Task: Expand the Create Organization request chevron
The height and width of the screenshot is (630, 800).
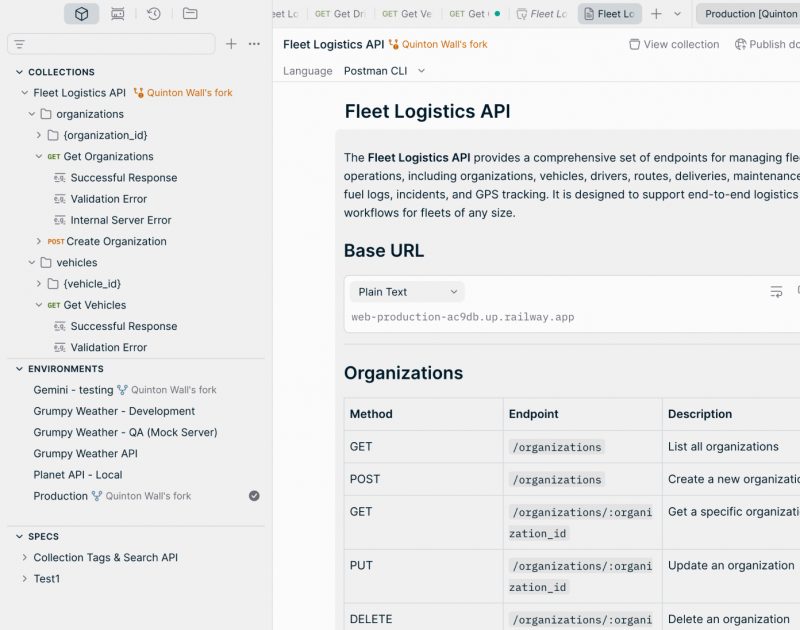Action: 39,241
